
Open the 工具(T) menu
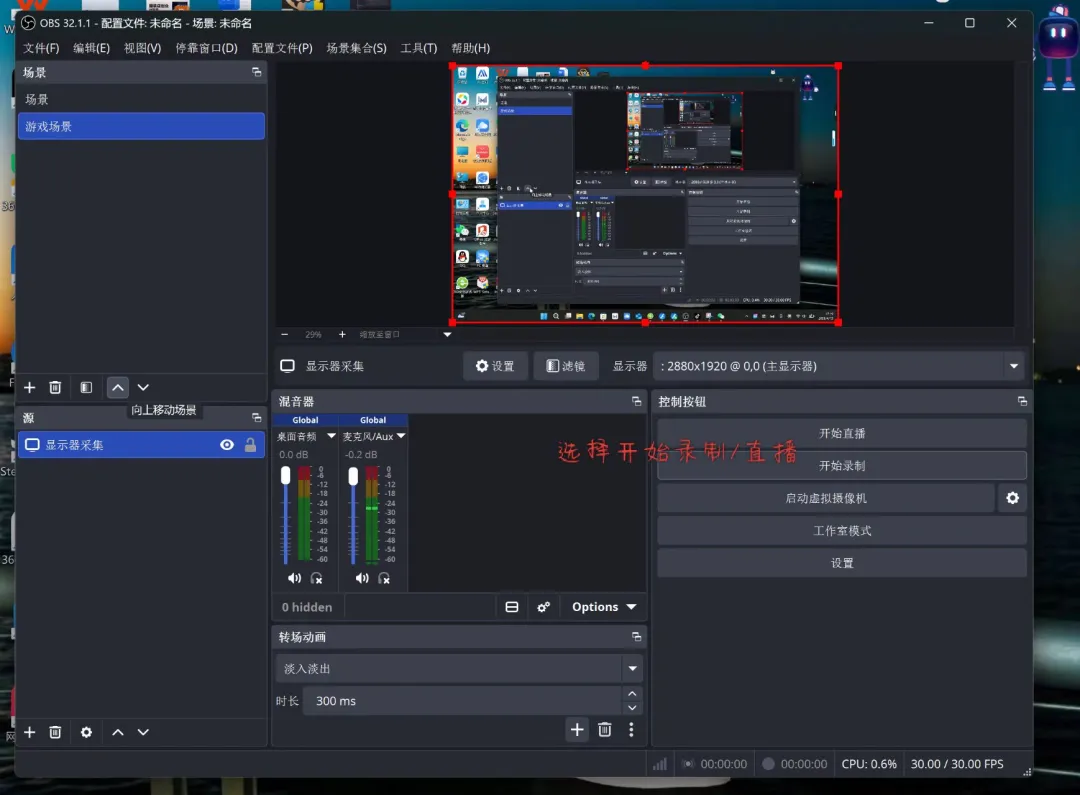419,48
